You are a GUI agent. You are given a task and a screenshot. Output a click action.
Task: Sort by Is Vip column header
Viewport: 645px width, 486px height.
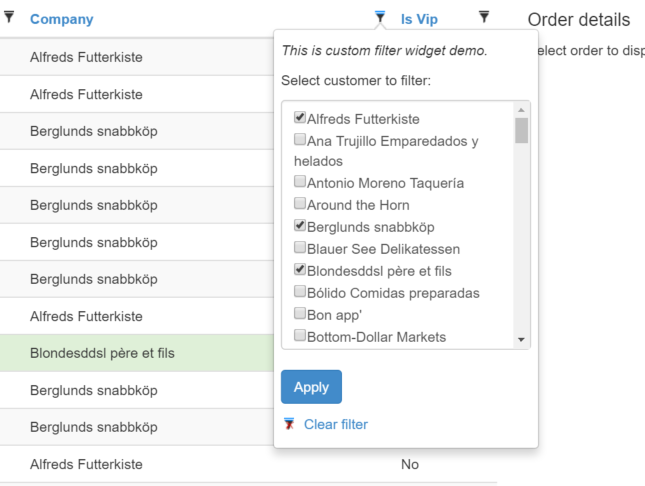pos(419,19)
